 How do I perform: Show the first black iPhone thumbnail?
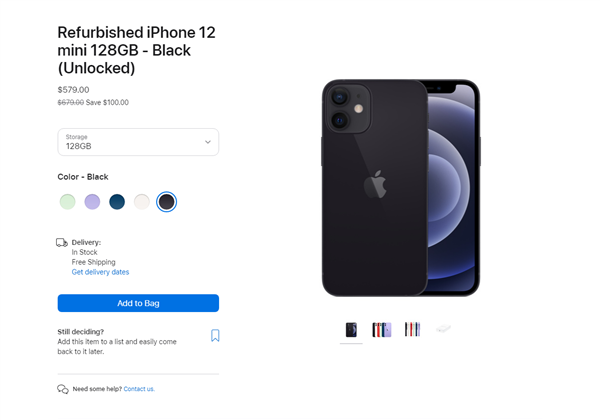click(351, 330)
